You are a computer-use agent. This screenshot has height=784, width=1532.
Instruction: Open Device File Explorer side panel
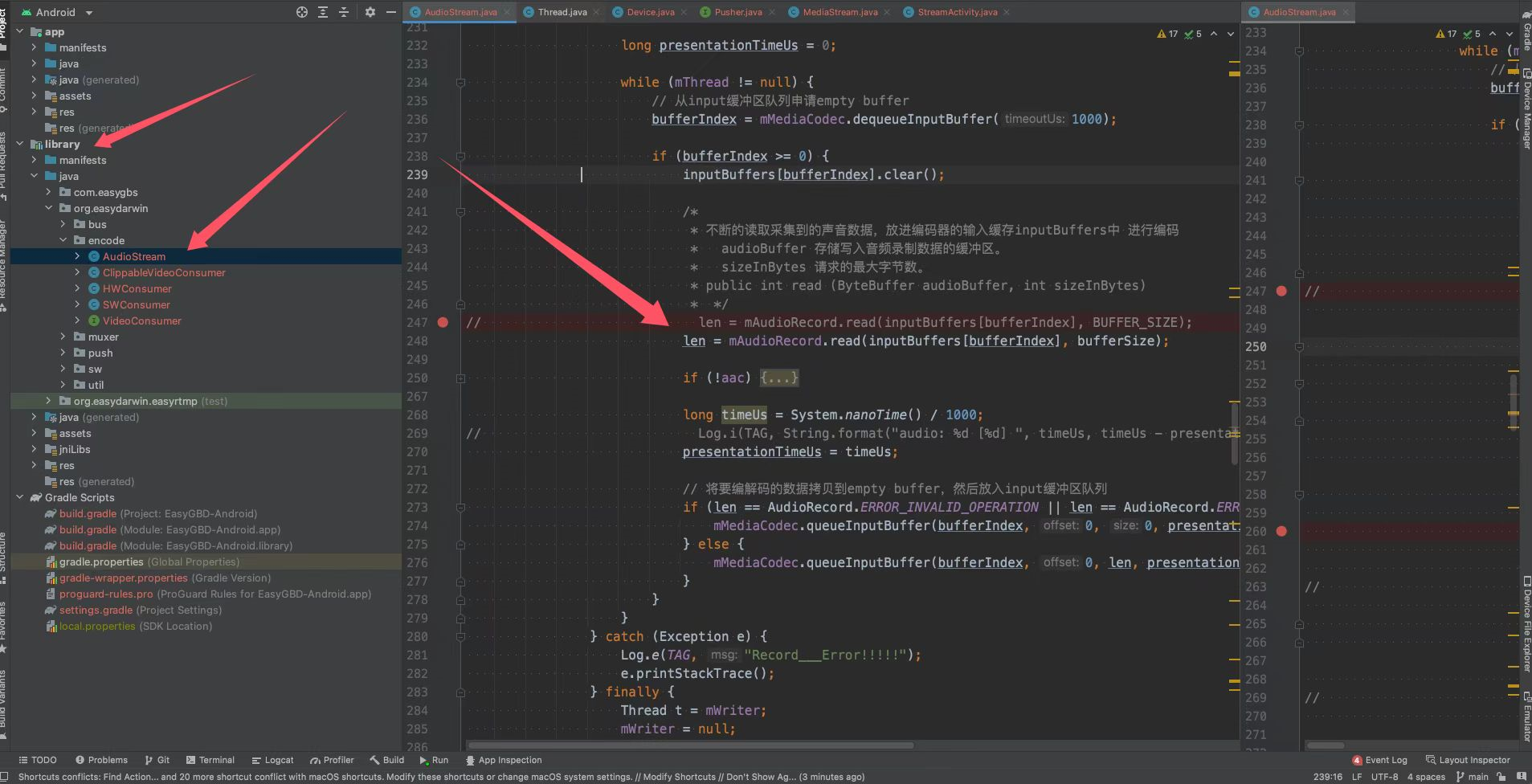[1526, 623]
